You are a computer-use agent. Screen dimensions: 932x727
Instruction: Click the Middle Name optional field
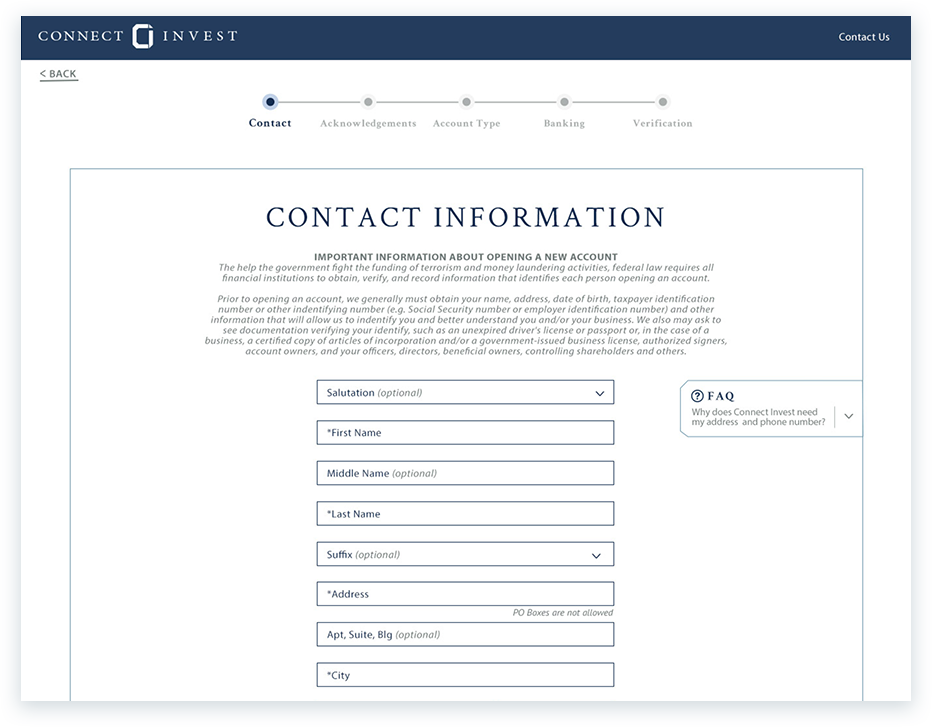465,472
